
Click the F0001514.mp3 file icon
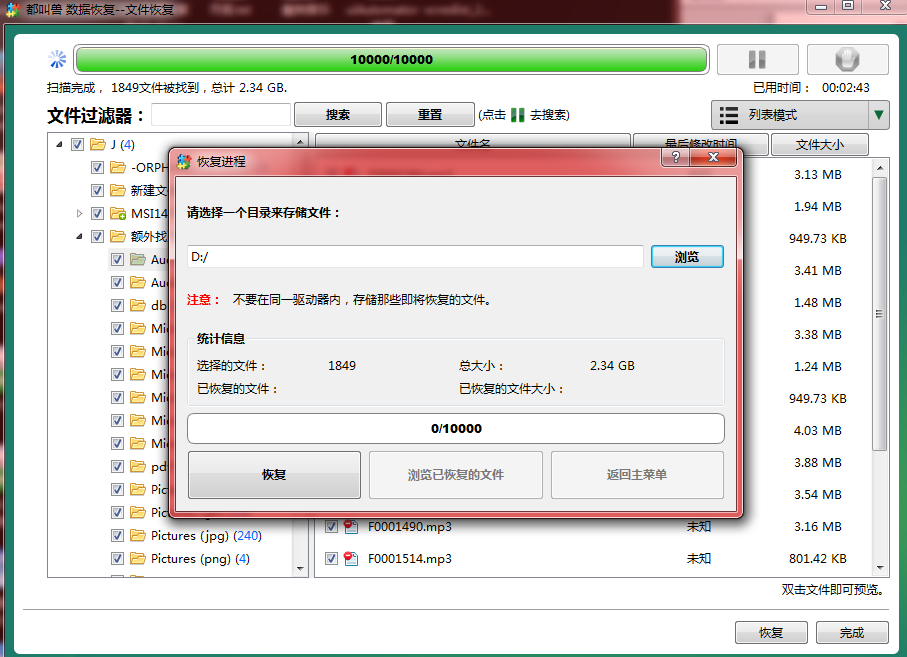(352, 558)
